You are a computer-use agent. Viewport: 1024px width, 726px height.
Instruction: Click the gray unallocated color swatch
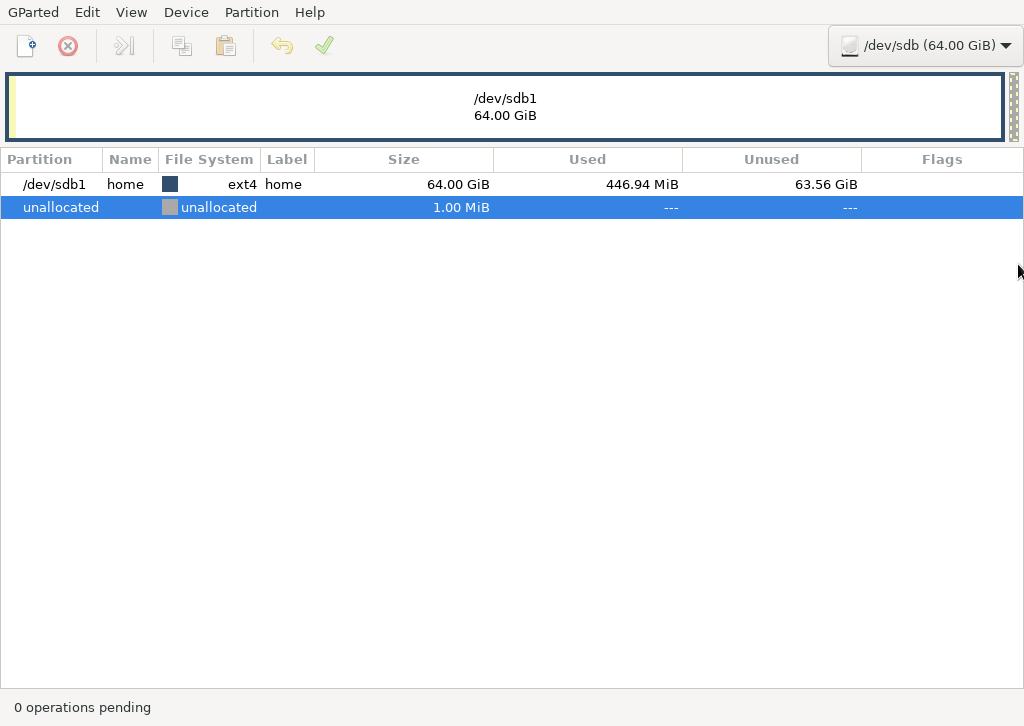(x=170, y=208)
